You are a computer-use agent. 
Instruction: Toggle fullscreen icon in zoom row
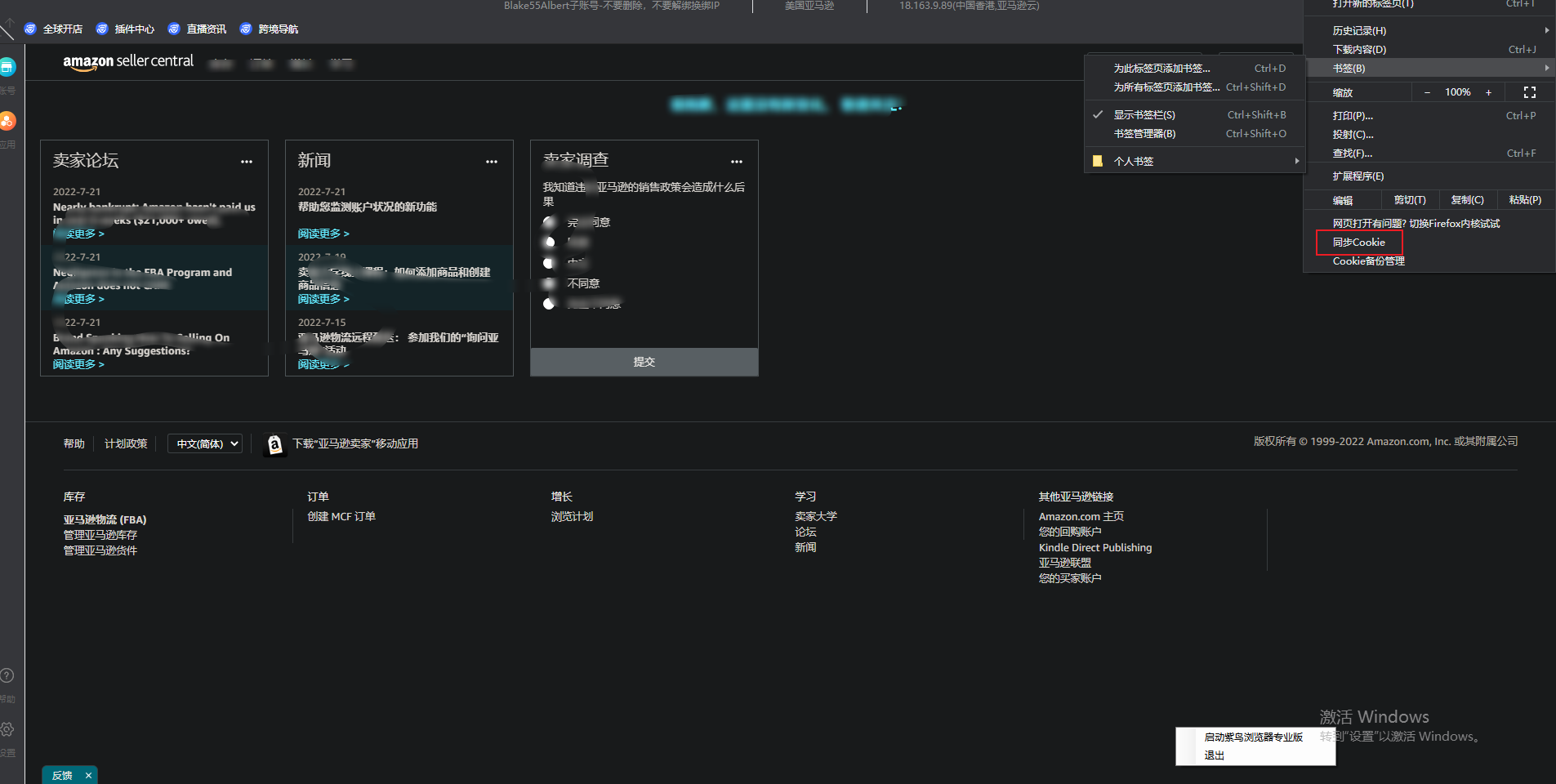point(1530,92)
